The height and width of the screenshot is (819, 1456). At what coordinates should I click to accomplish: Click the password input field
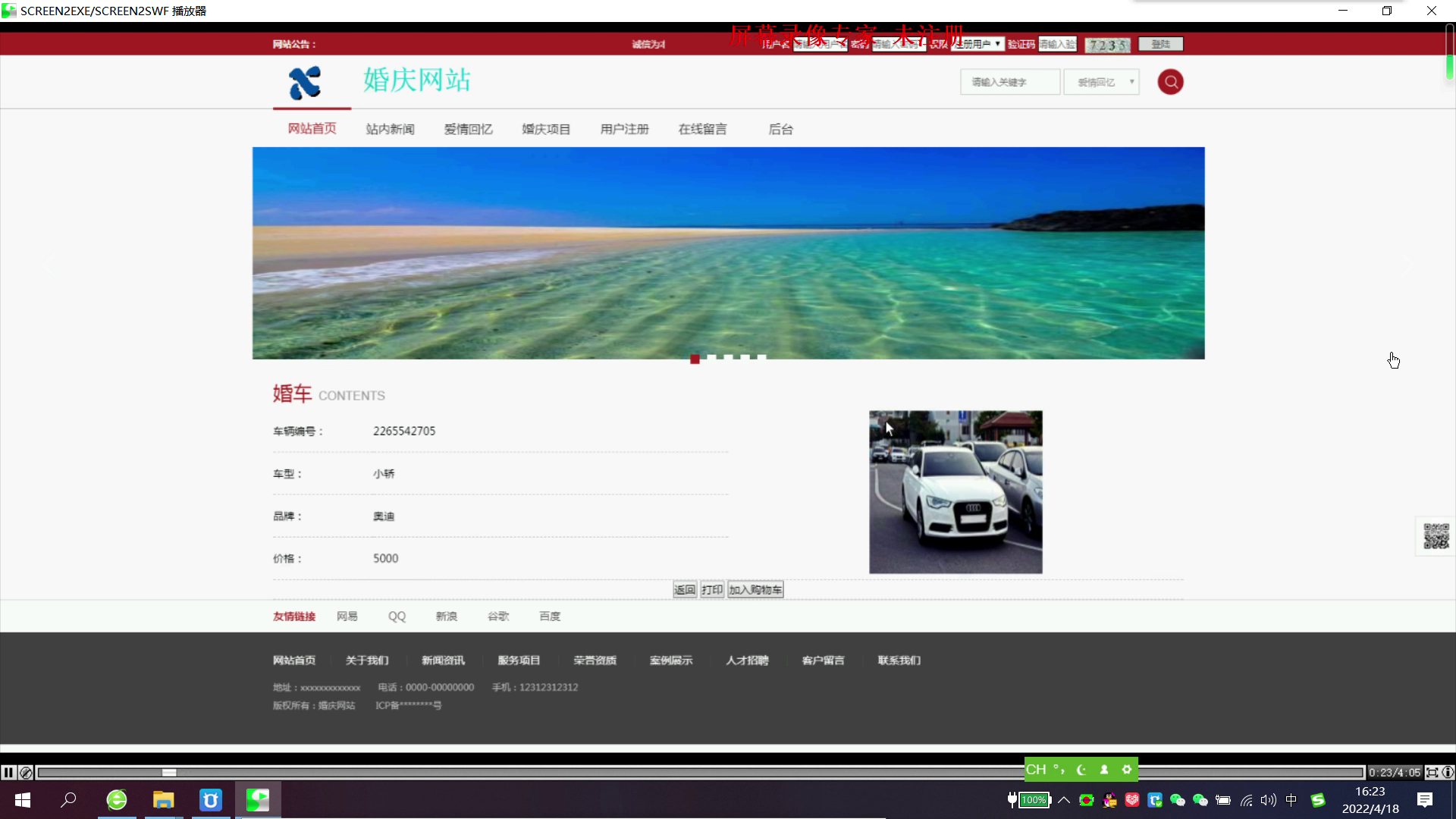click(899, 44)
